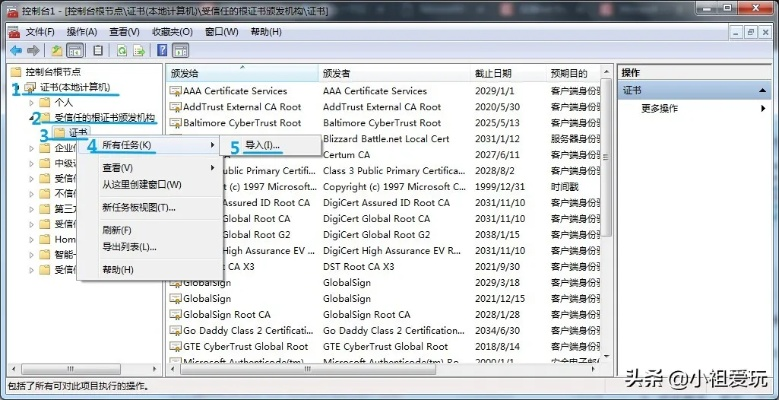The image size is (779, 400).
Task: Open the 窗口(W) menu
Action: 222,32
